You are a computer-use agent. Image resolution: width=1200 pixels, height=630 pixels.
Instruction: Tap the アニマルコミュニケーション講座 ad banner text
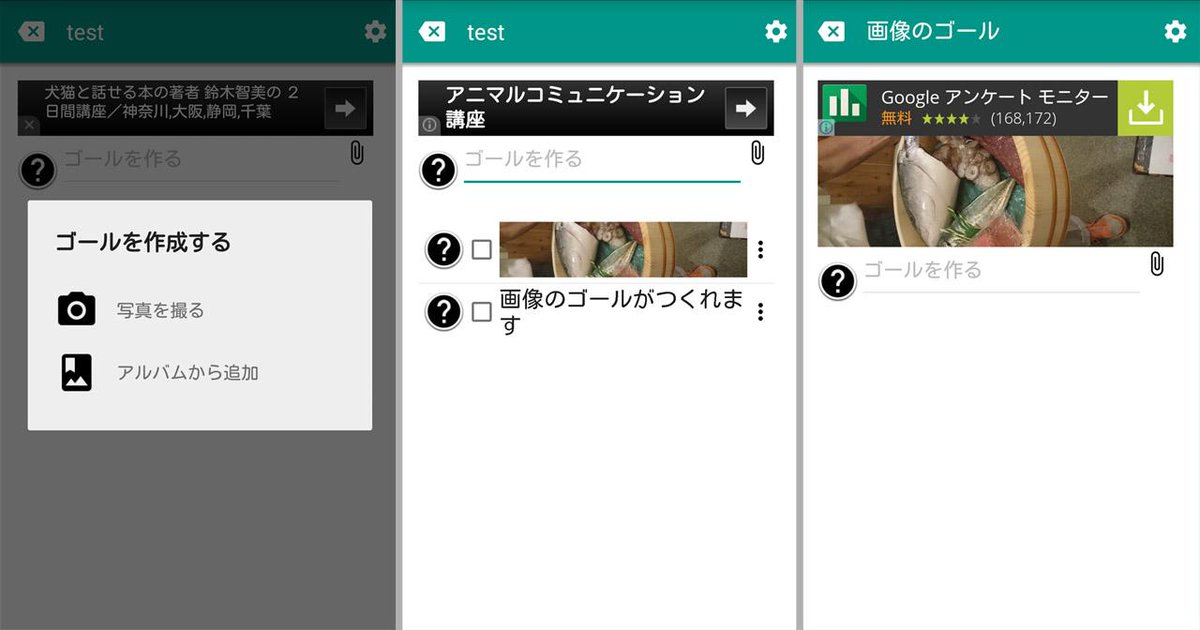(x=575, y=107)
